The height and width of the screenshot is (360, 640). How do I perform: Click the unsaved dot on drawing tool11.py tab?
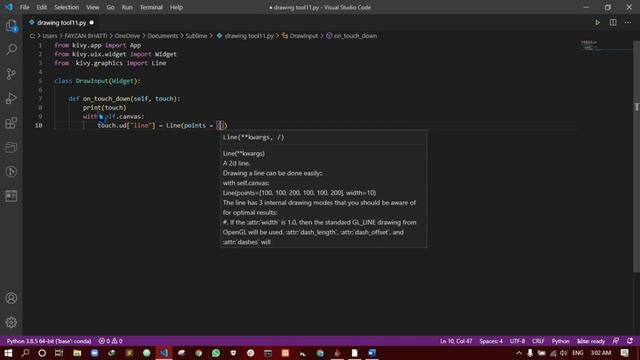91,23
